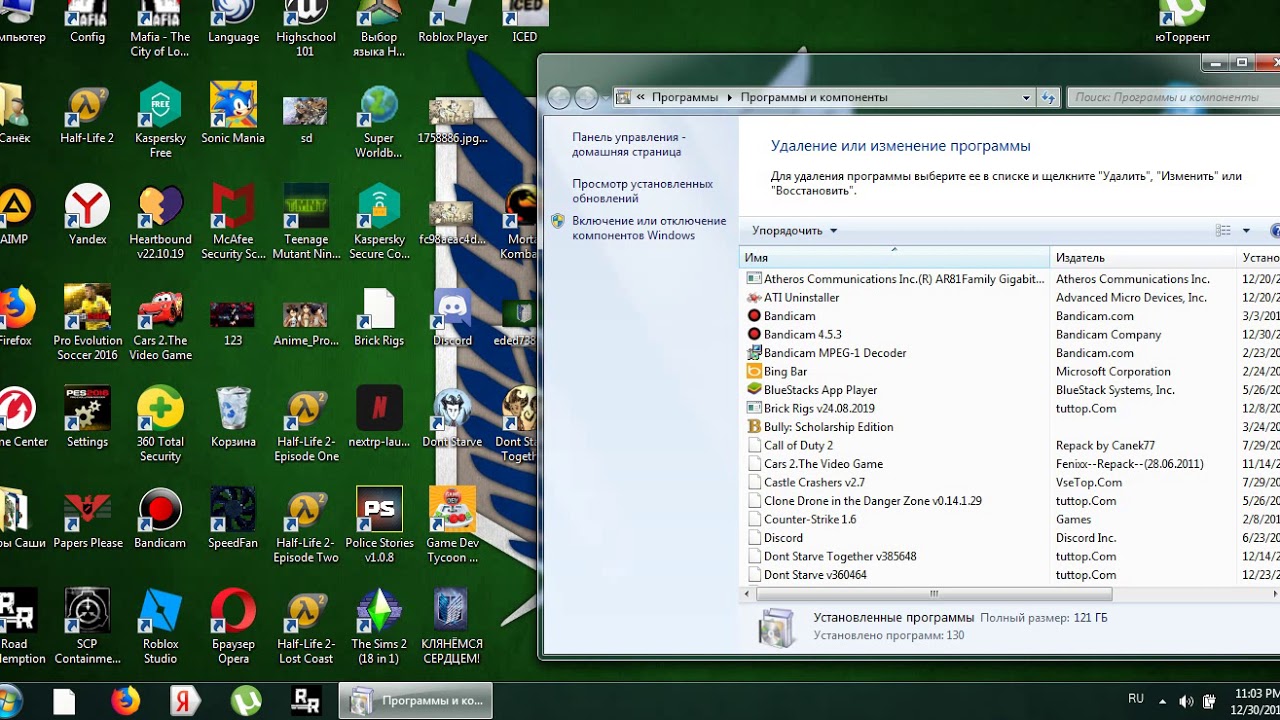Click the Программы breadcrumb in address bar
This screenshot has width=1280, height=720.
(x=685, y=98)
